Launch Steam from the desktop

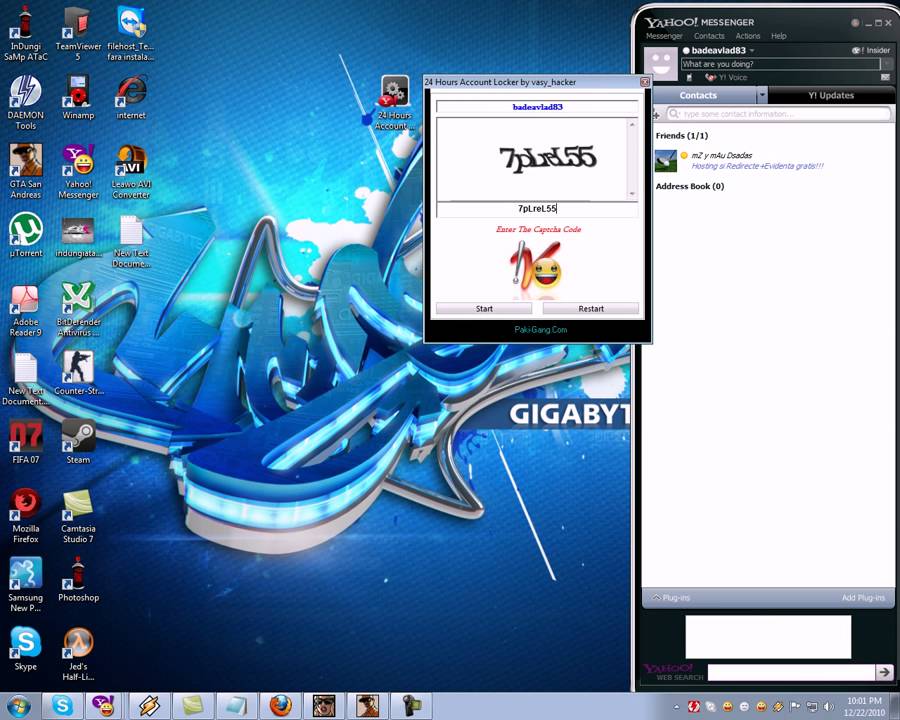click(78, 442)
